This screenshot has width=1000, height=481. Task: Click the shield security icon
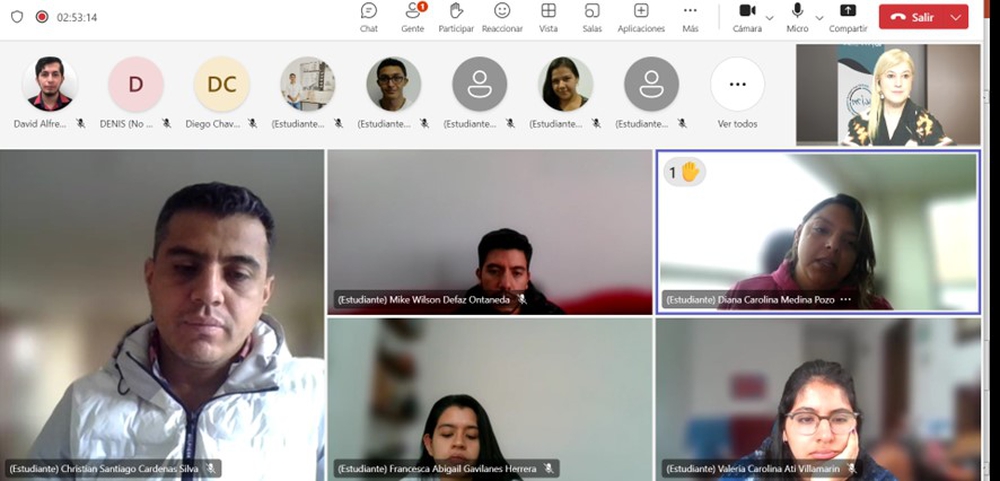coord(16,17)
